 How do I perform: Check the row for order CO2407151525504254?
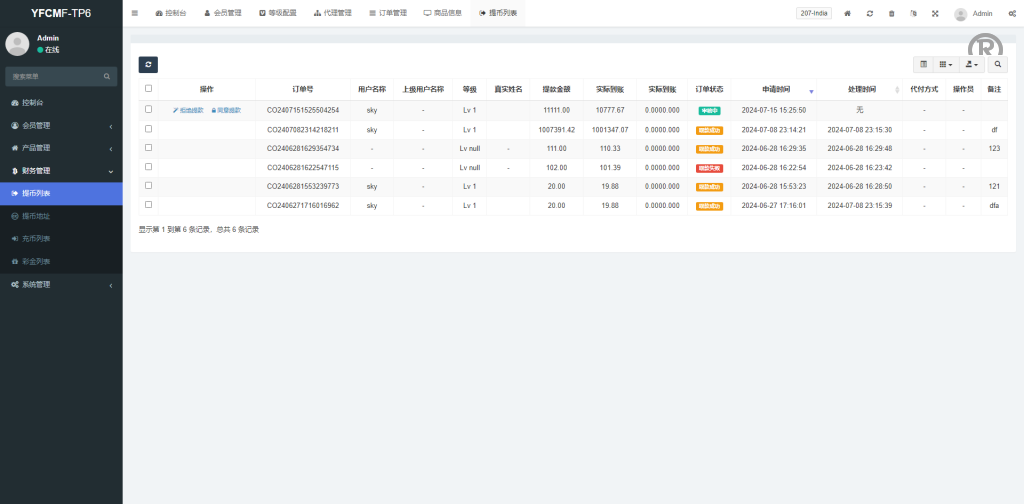pyautogui.click(x=149, y=110)
